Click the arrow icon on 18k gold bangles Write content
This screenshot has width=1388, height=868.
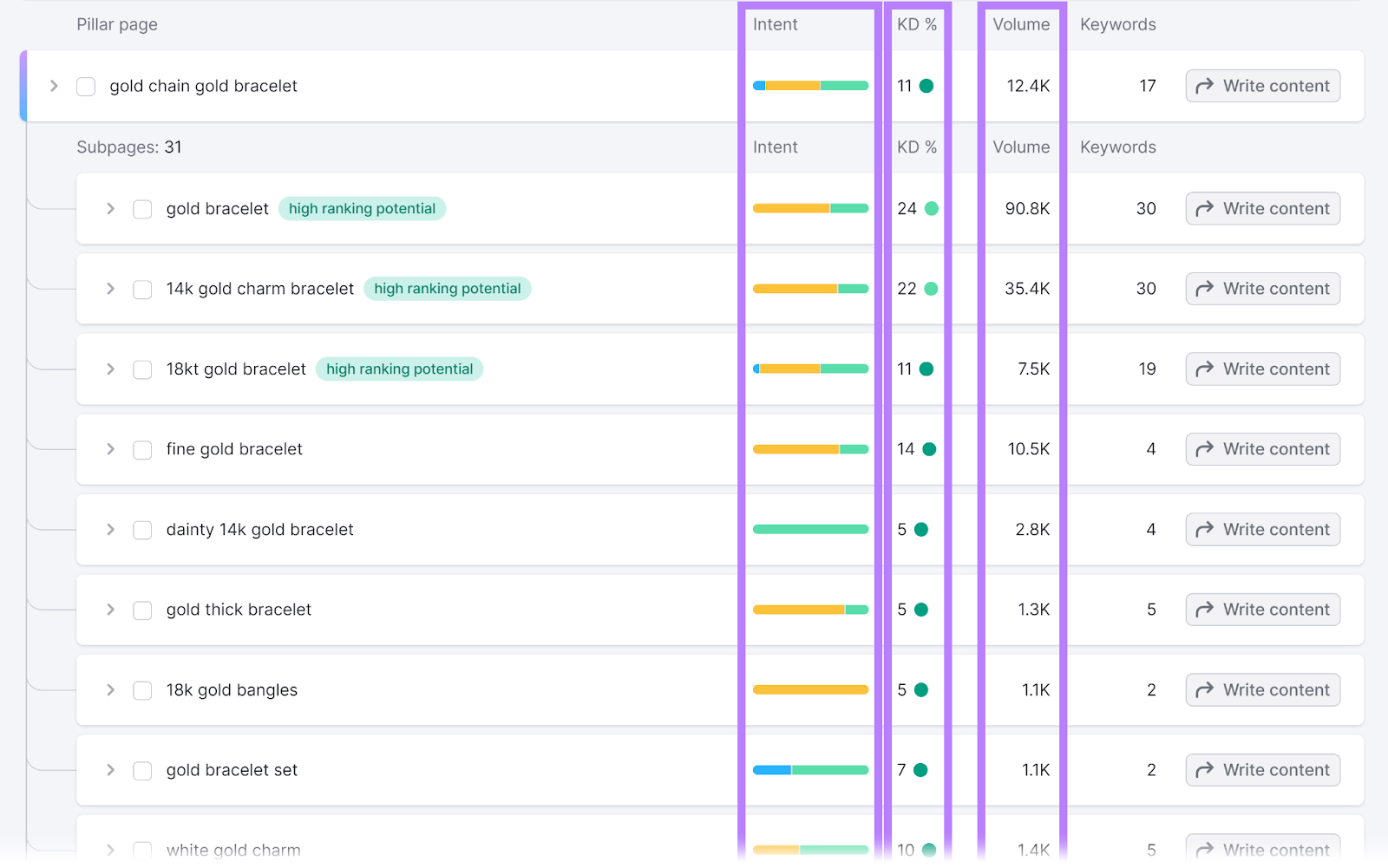pyautogui.click(x=1205, y=689)
